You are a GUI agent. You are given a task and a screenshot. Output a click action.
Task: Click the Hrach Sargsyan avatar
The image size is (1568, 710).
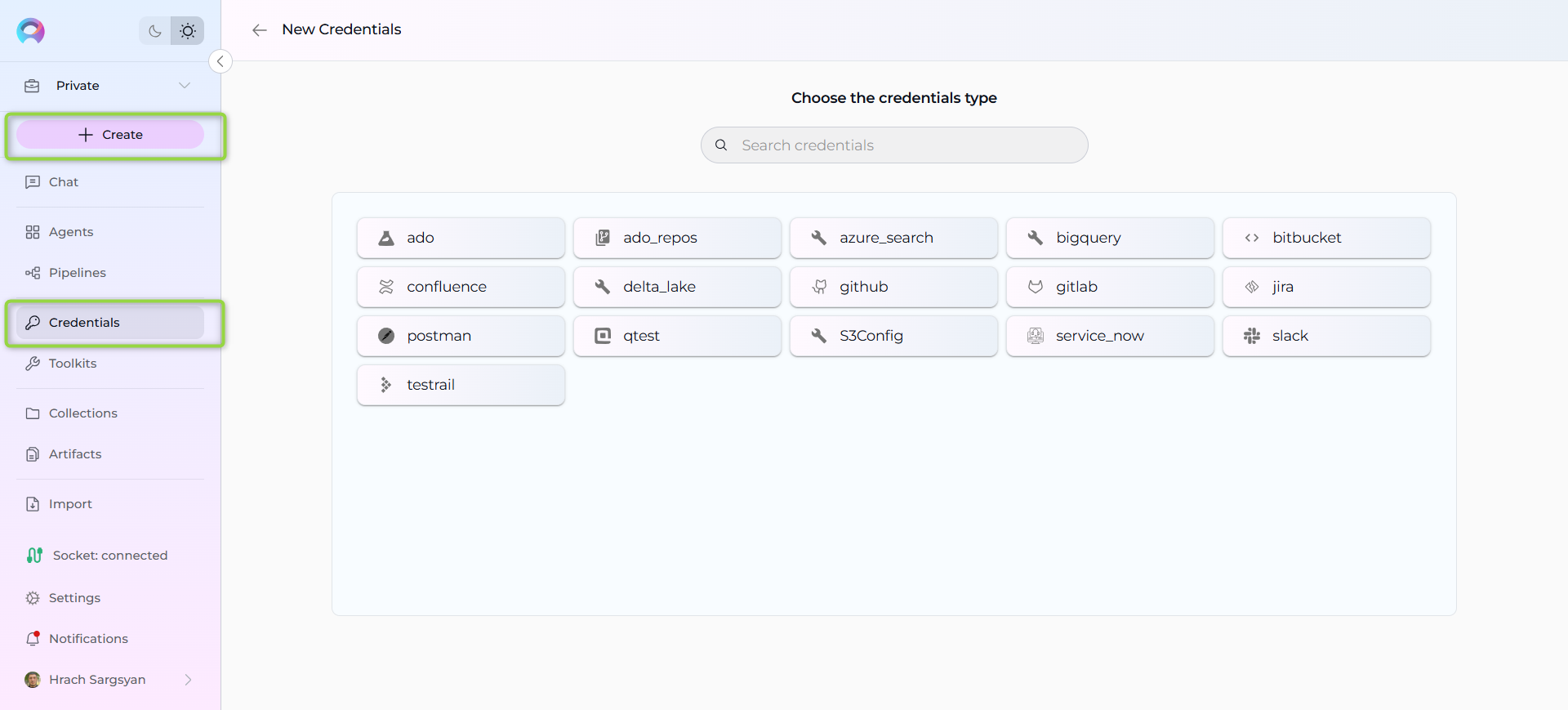click(33, 680)
